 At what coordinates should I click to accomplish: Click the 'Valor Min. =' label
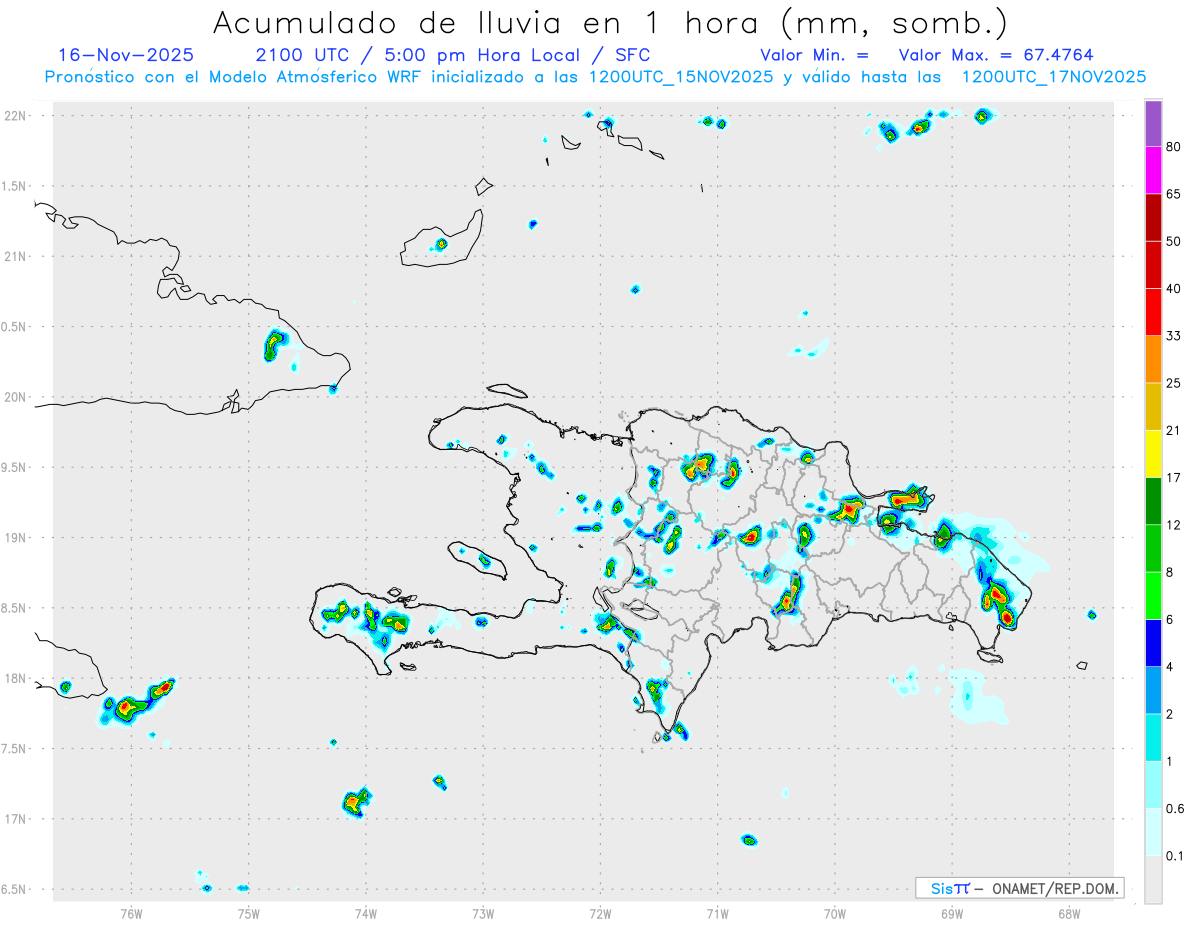point(814,55)
